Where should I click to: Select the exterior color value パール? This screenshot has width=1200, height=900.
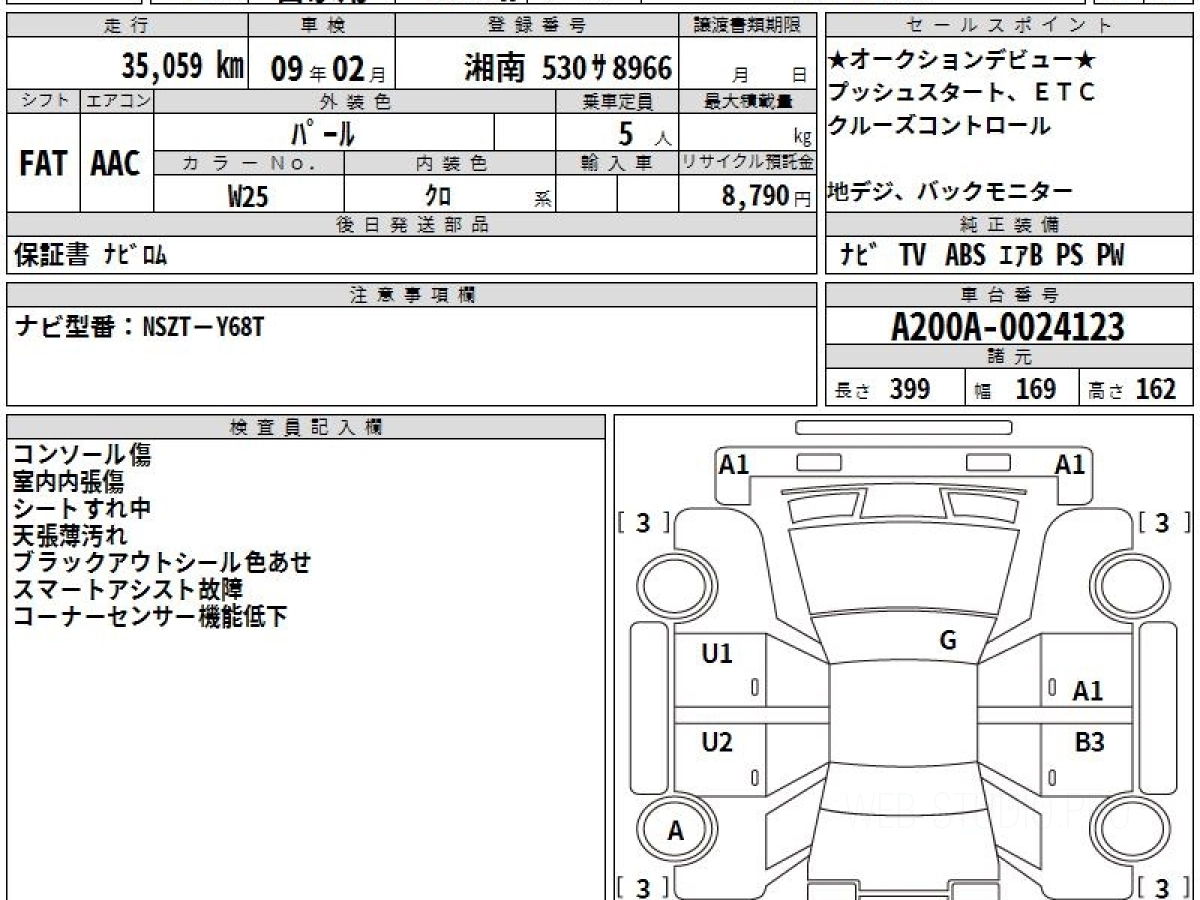323,132
